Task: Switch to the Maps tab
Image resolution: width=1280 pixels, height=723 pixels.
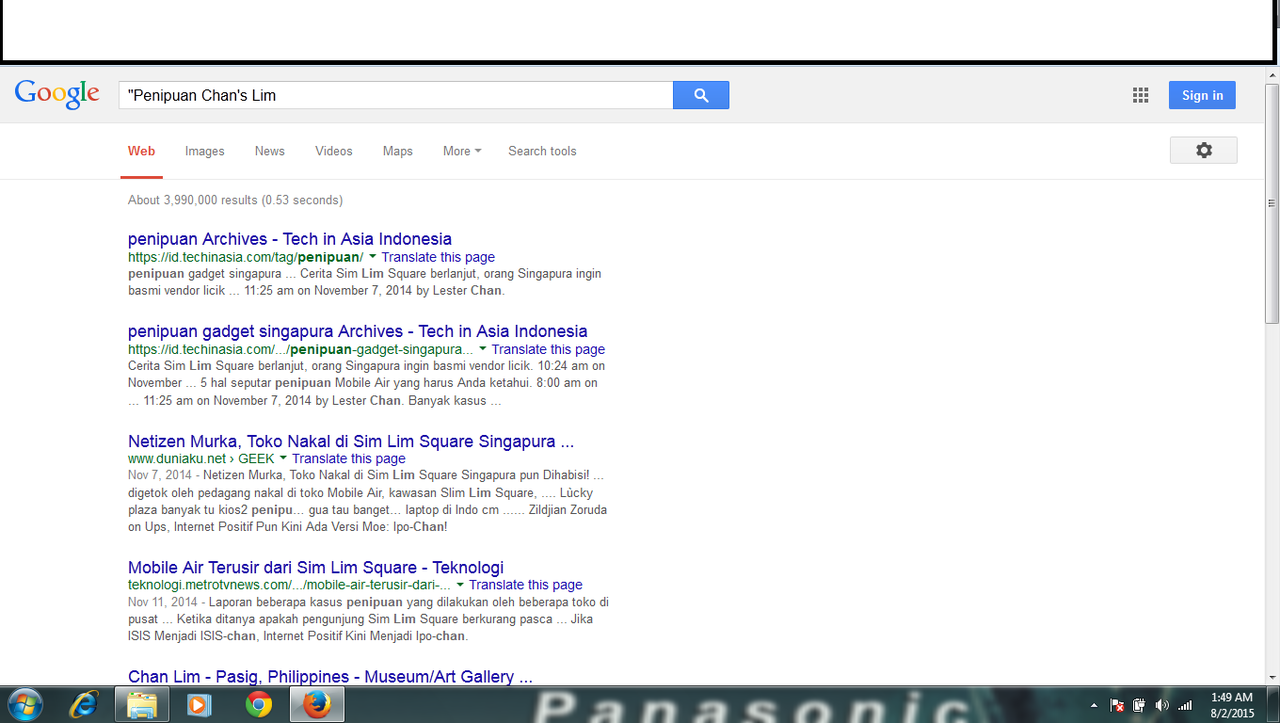Action: point(397,151)
